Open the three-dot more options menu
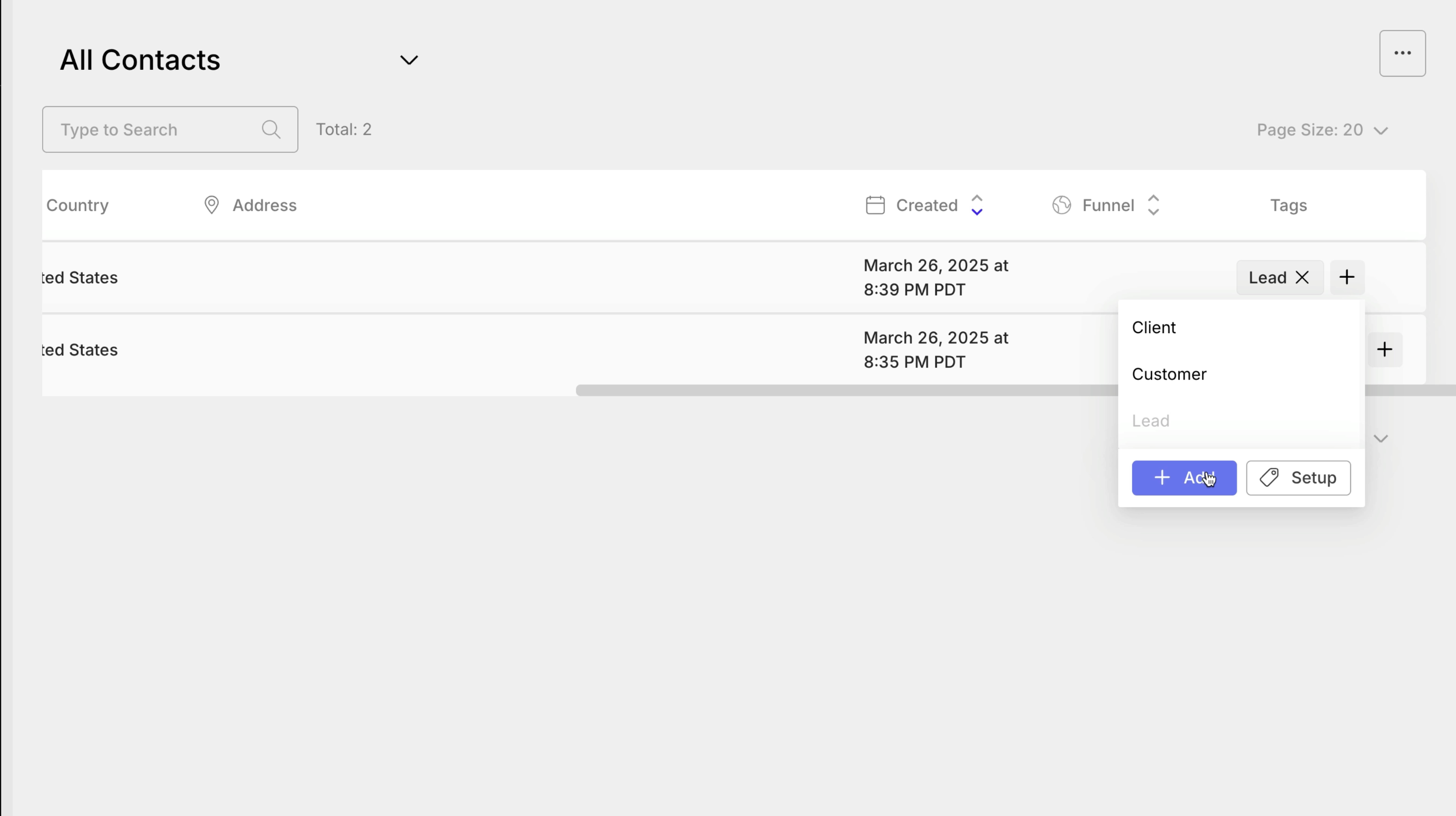 1403,53
